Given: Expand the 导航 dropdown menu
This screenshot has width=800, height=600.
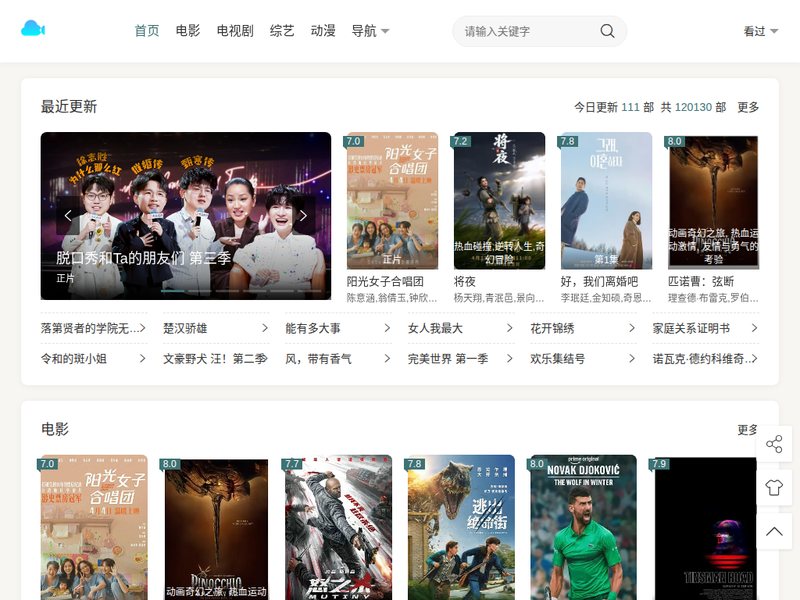Looking at the screenshot, I should [370, 31].
